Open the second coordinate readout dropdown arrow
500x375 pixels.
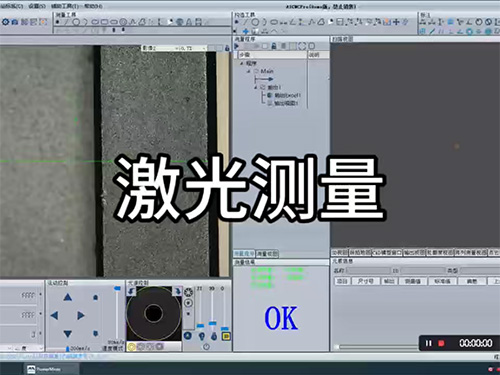41,314
